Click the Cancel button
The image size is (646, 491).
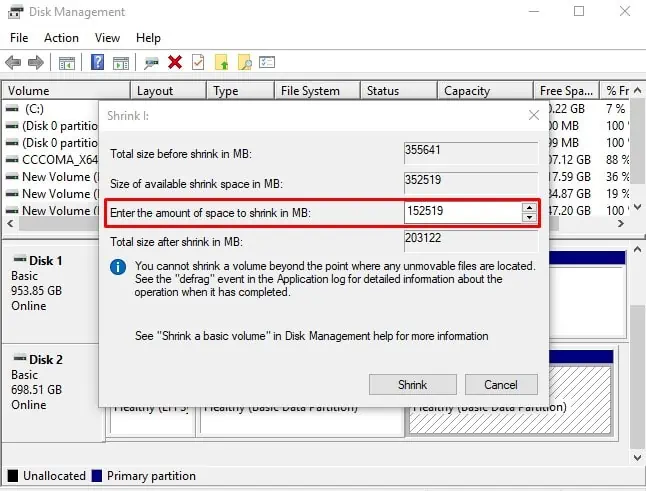501,385
